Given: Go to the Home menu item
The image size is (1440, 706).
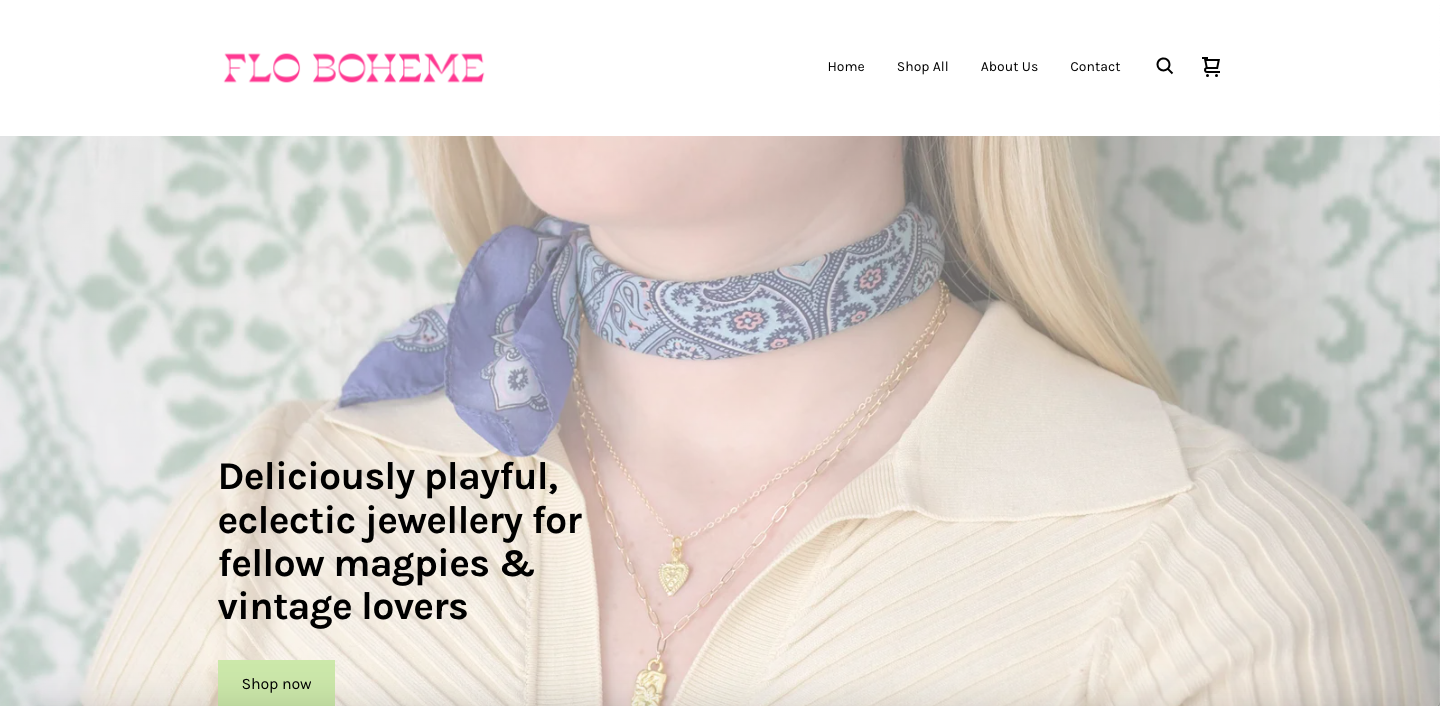Looking at the screenshot, I should (x=846, y=67).
